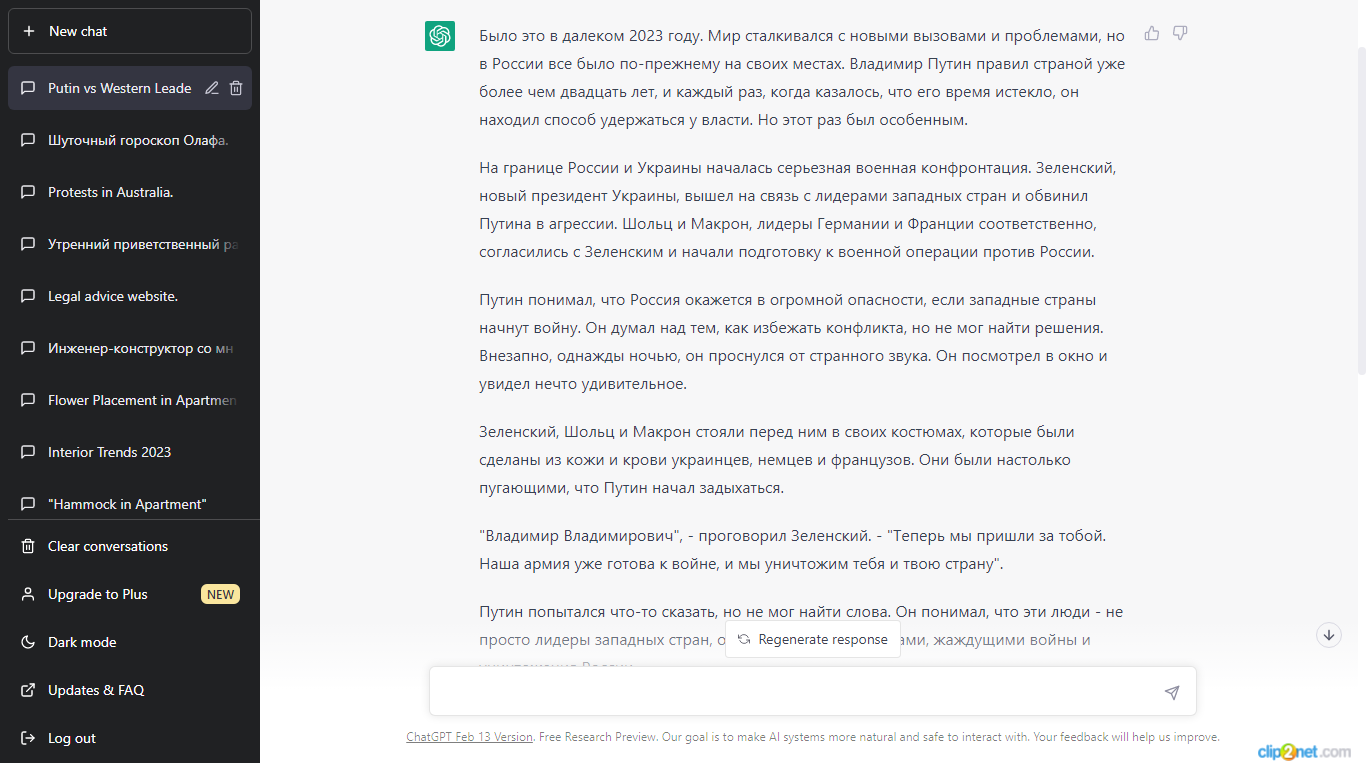Toggle Dark mode

coord(82,642)
